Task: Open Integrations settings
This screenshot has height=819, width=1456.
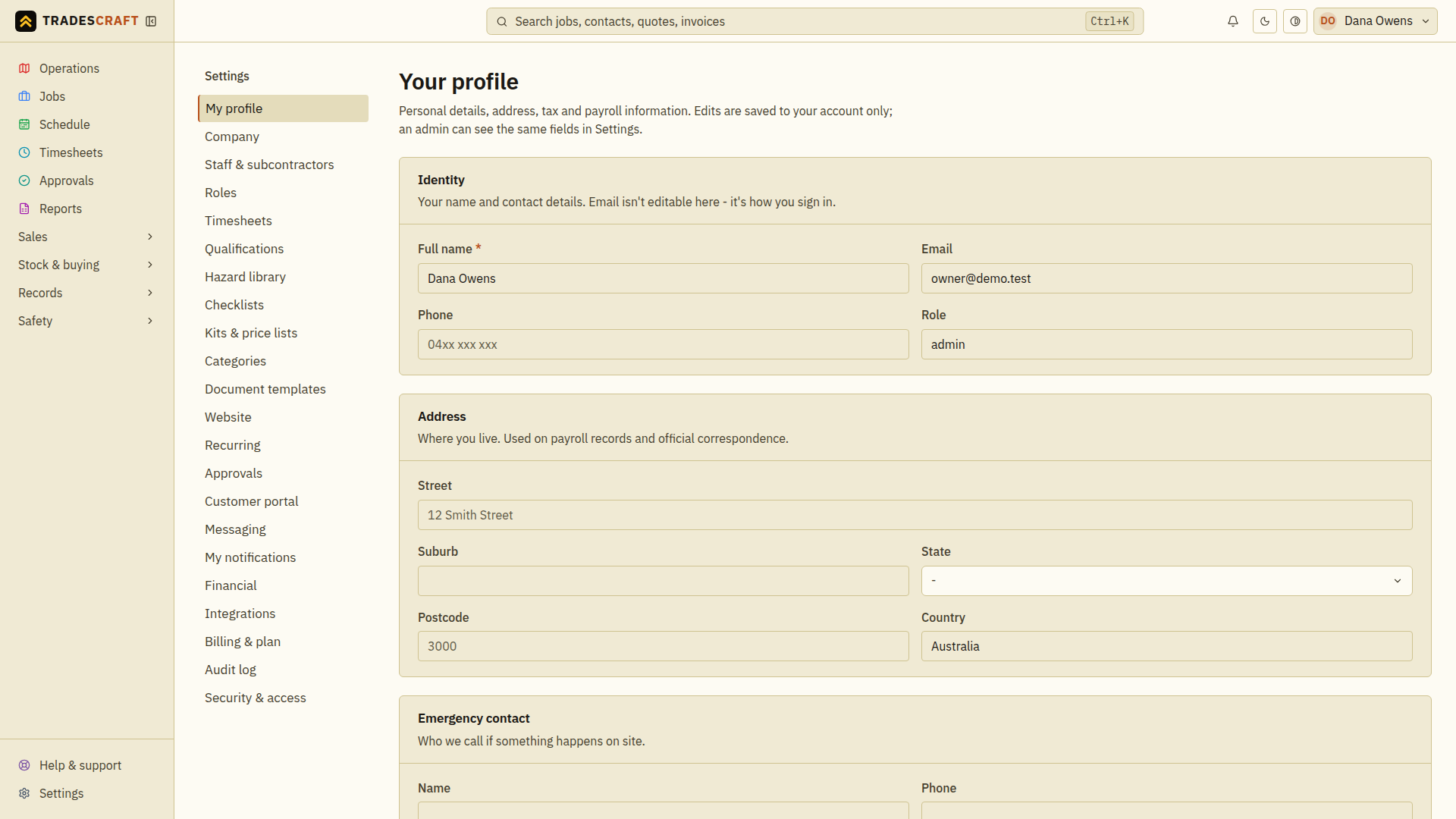Action: coord(283,613)
